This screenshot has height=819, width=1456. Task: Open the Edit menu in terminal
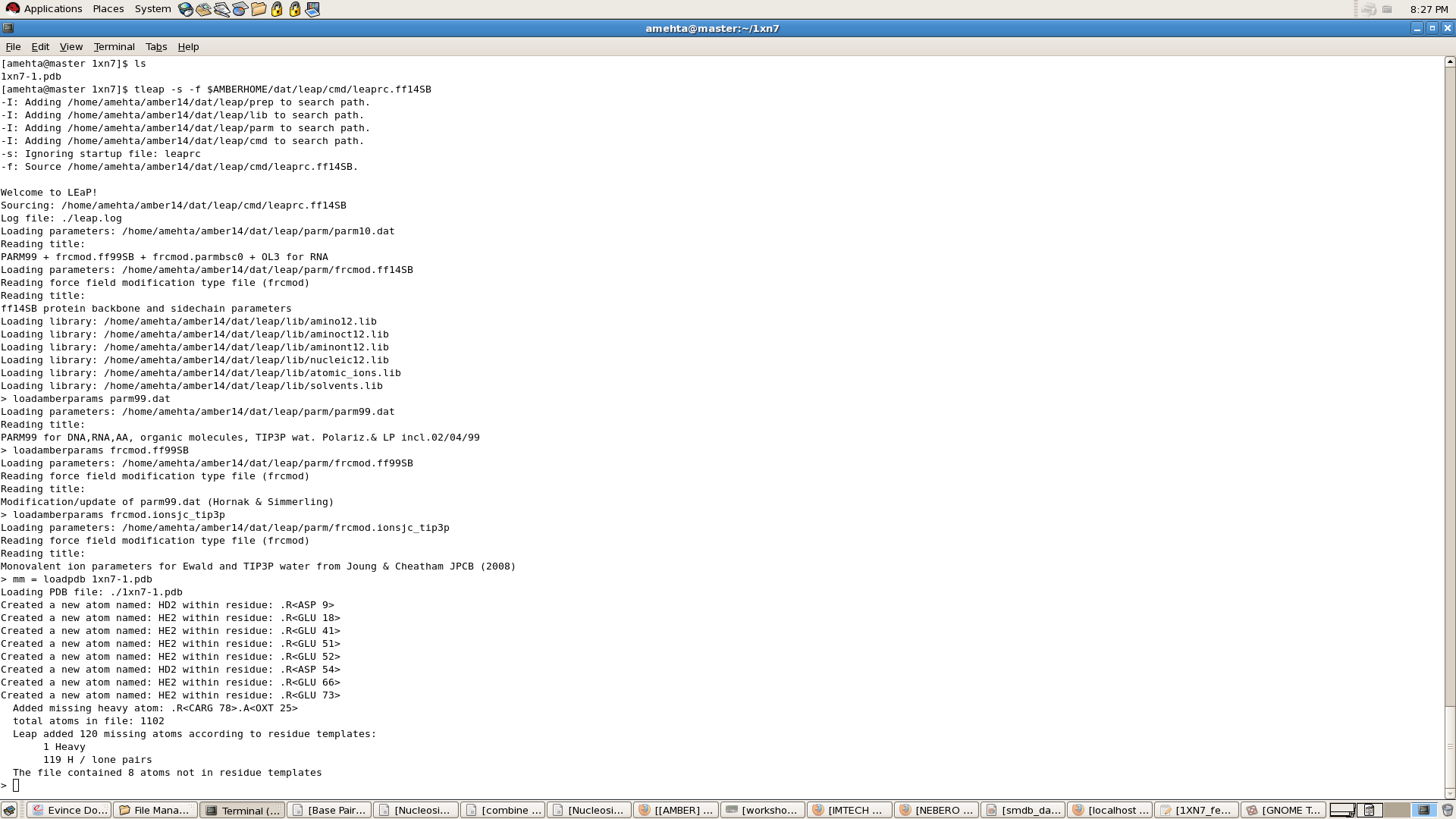pyautogui.click(x=40, y=46)
